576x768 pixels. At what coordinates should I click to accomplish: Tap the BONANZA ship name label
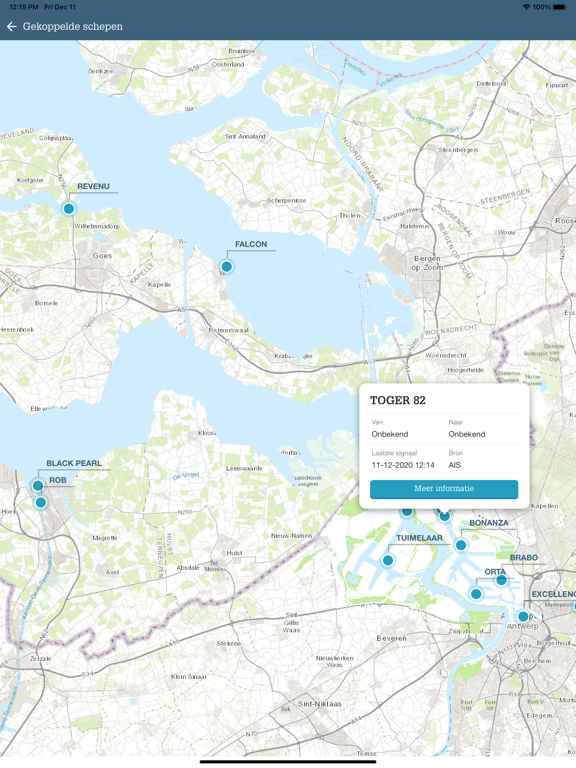pyautogui.click(x=489, y=523)
